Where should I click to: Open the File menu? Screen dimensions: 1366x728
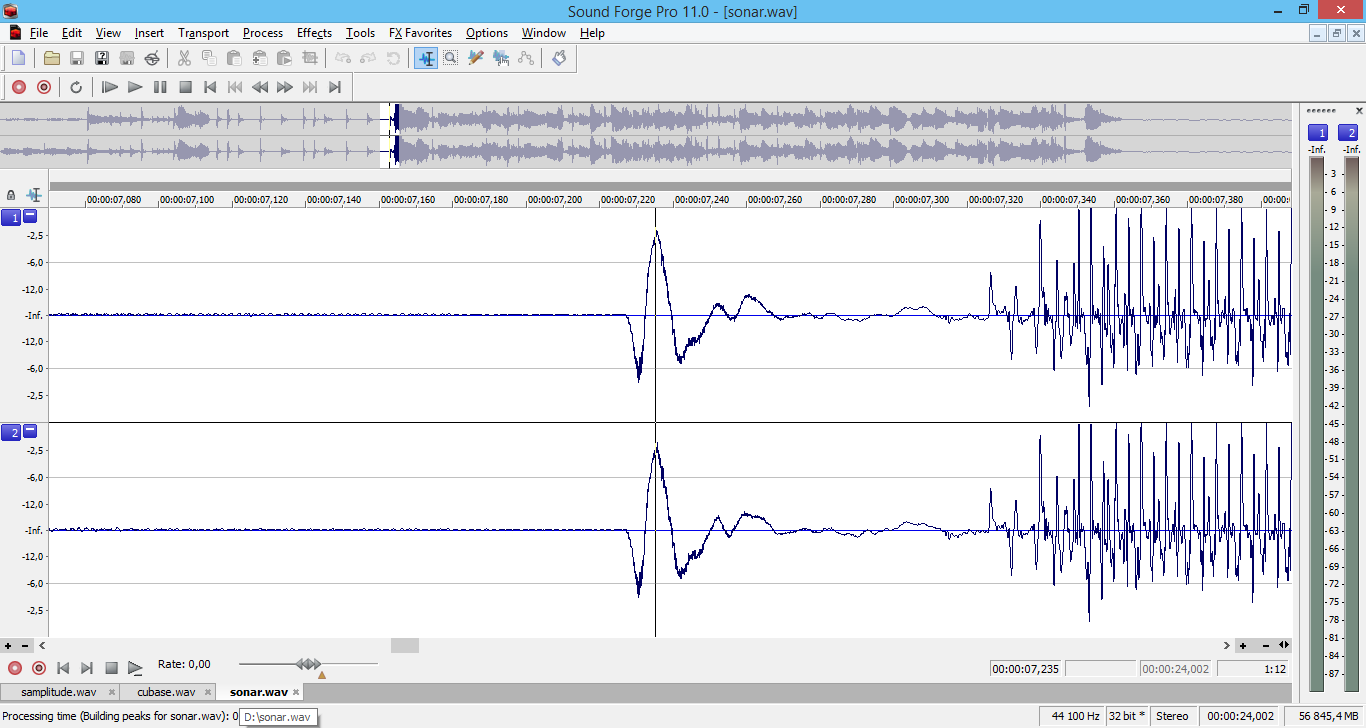39,33
